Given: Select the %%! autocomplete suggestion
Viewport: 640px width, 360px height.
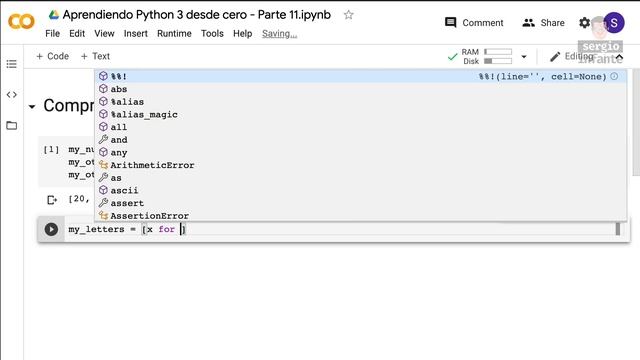Looking at the screenshot, I should (361, 76).
